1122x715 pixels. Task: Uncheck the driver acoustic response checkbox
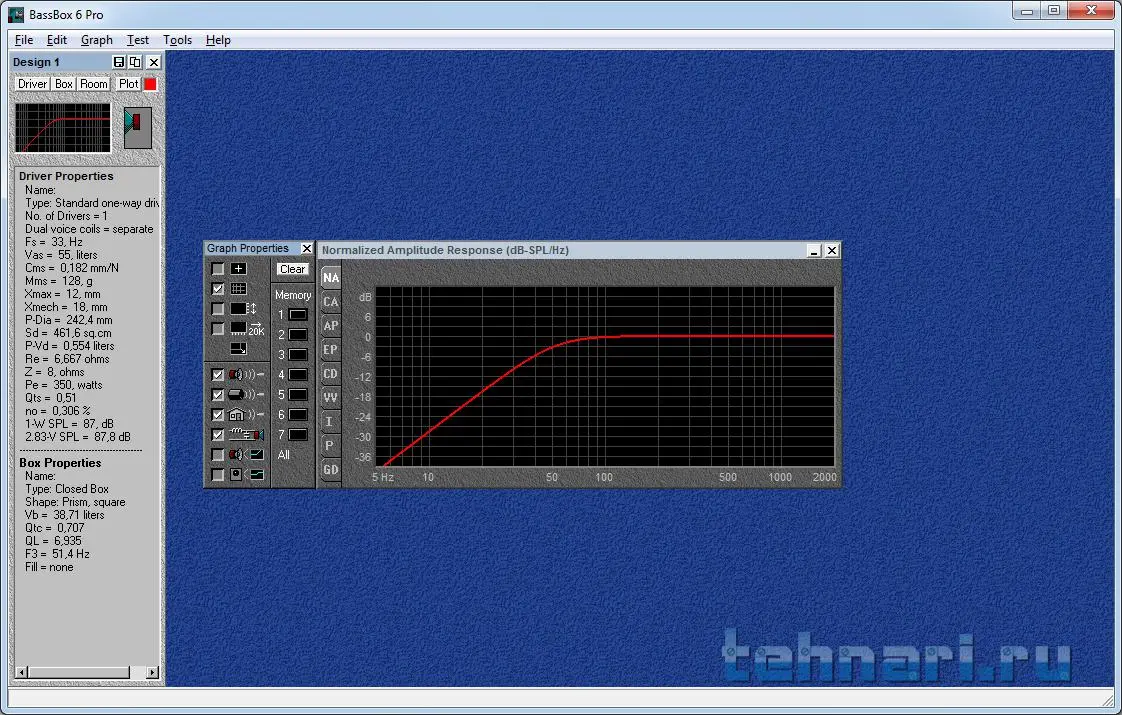[218, 375]
